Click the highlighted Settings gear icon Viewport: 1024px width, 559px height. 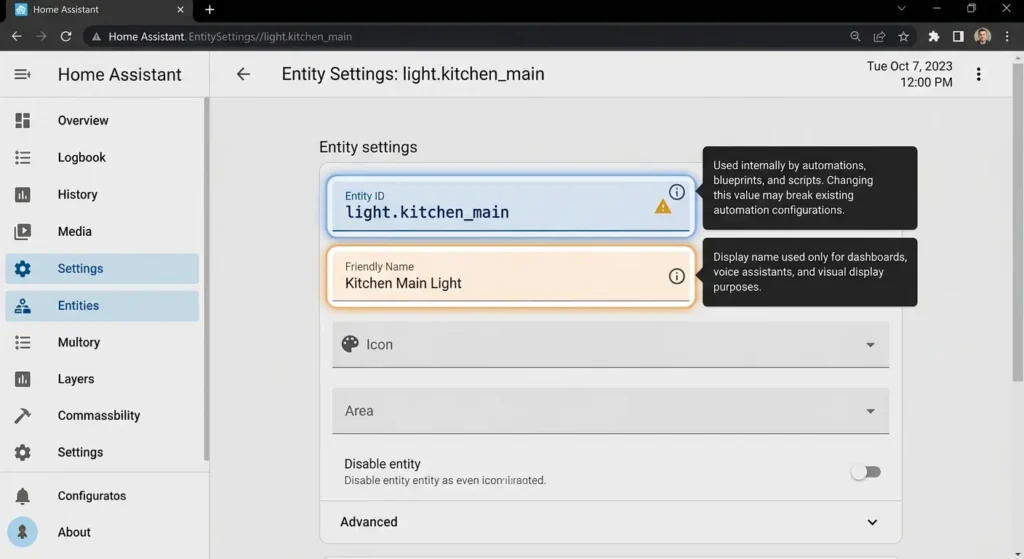[x=22, y=268]
